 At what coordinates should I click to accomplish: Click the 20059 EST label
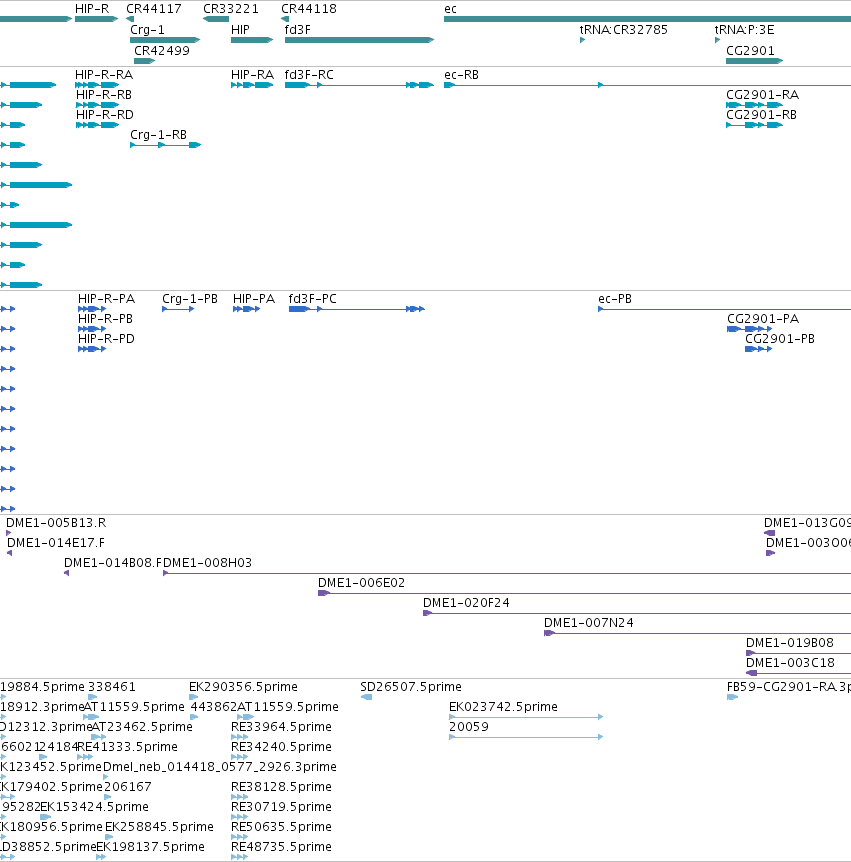coord(469,727)
